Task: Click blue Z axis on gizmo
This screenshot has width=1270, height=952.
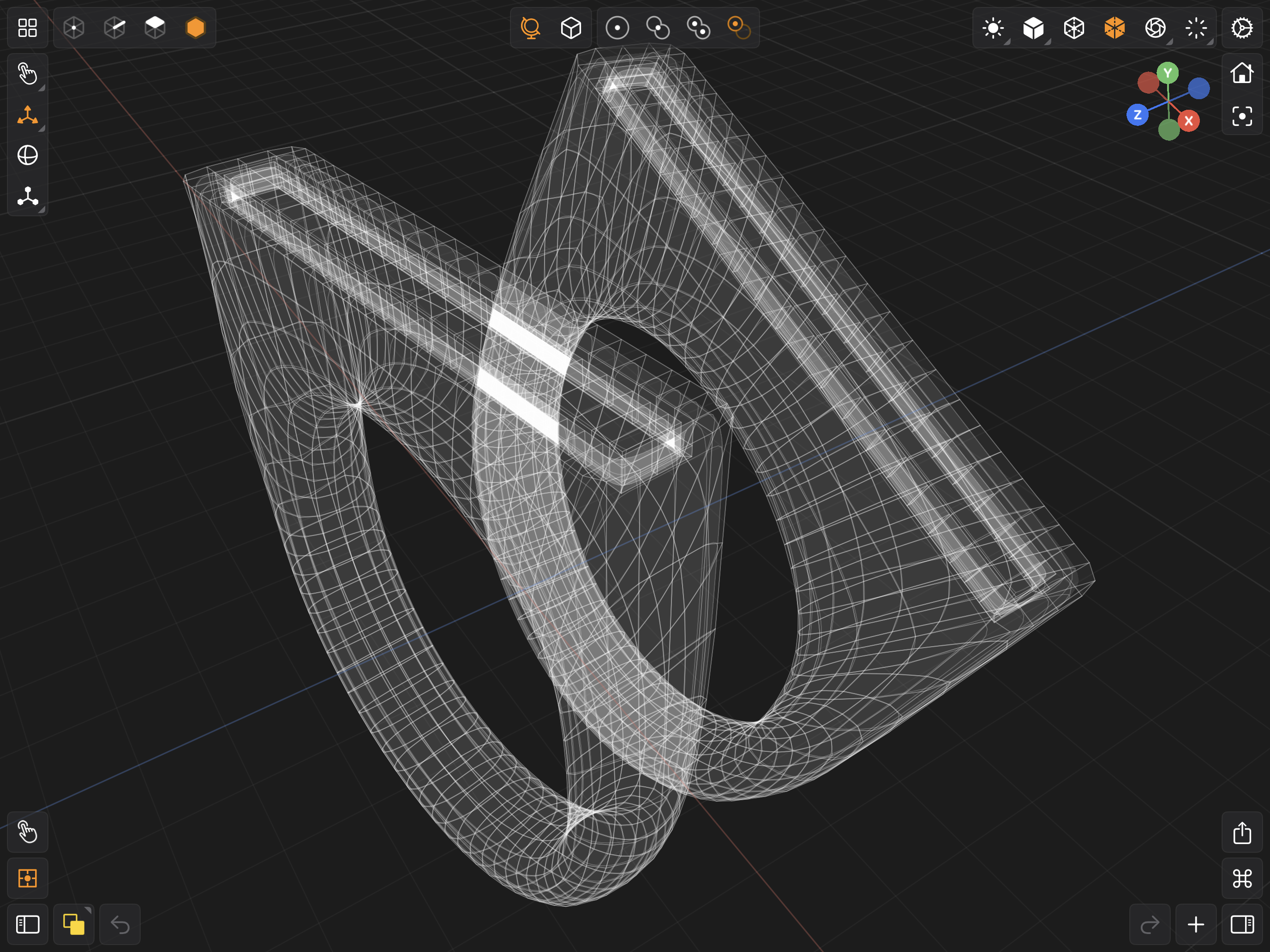Action: click(1138, 115)
